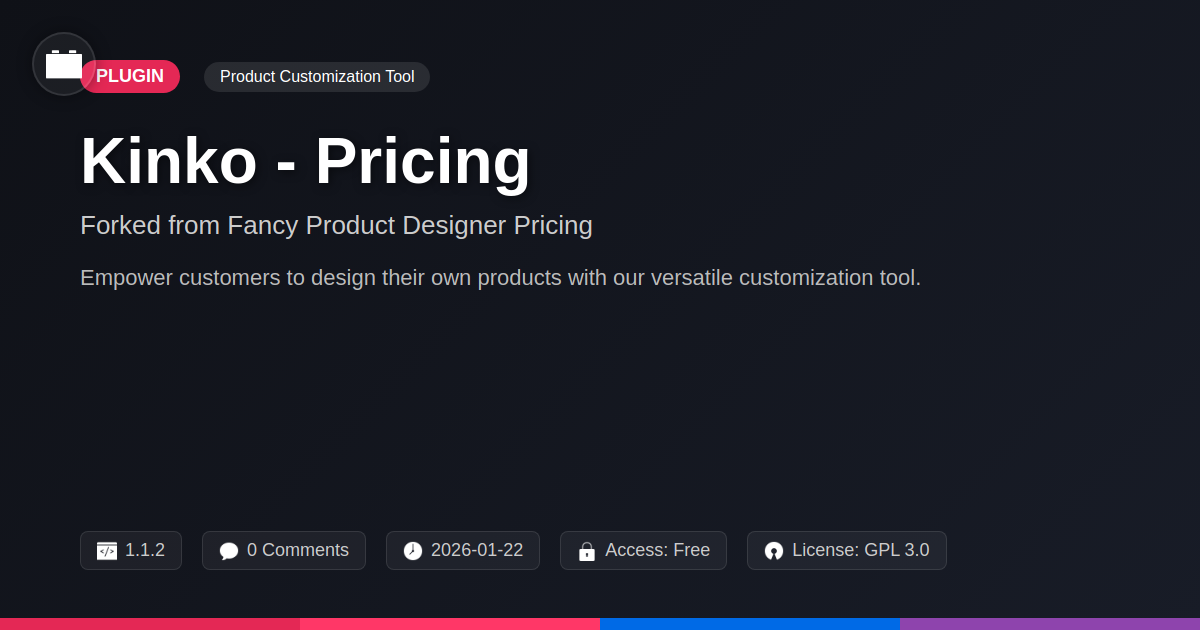Click the Access: Free badge
This screenshot has width=1200, height=630.
[643, 551]
